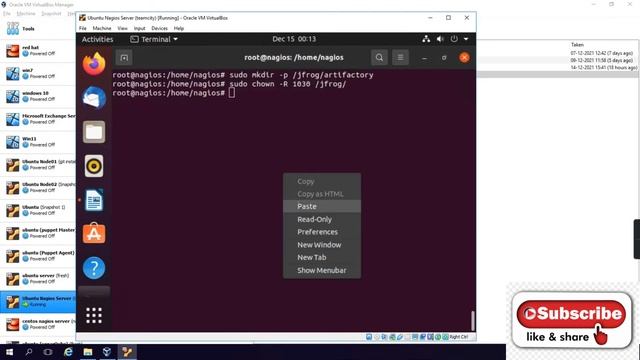Select centos nagios server VM
This screenshot has width=640, height=360.
[38, 324]
